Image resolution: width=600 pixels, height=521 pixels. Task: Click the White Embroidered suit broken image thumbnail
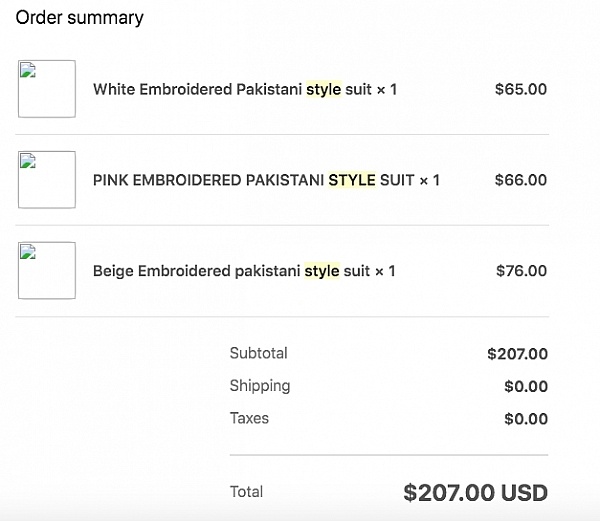47,89
